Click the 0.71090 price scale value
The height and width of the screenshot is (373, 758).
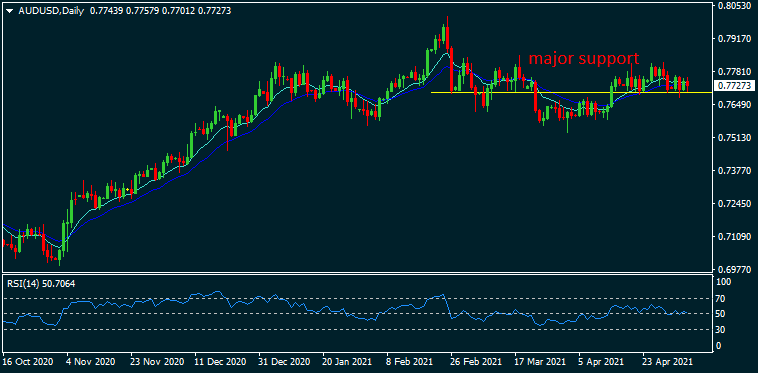(x=734, y=236)
